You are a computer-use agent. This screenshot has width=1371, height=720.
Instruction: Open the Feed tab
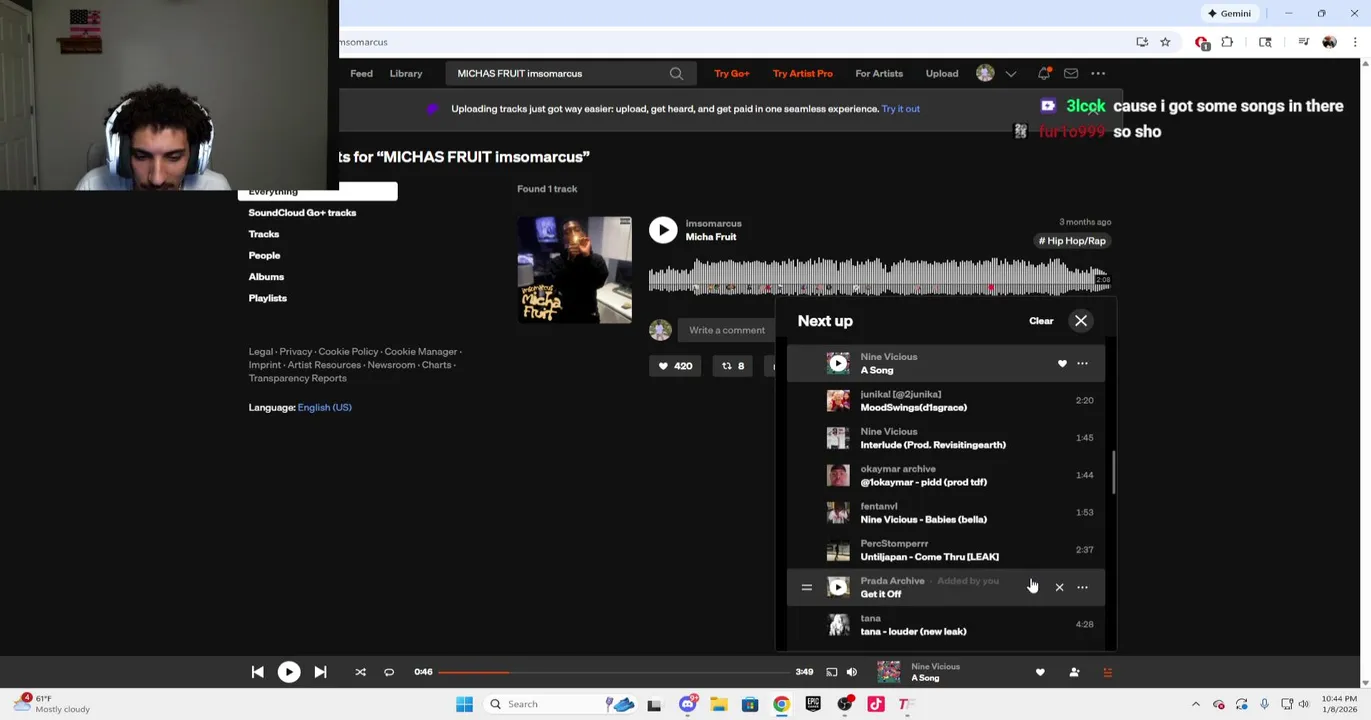pos(361,73)
